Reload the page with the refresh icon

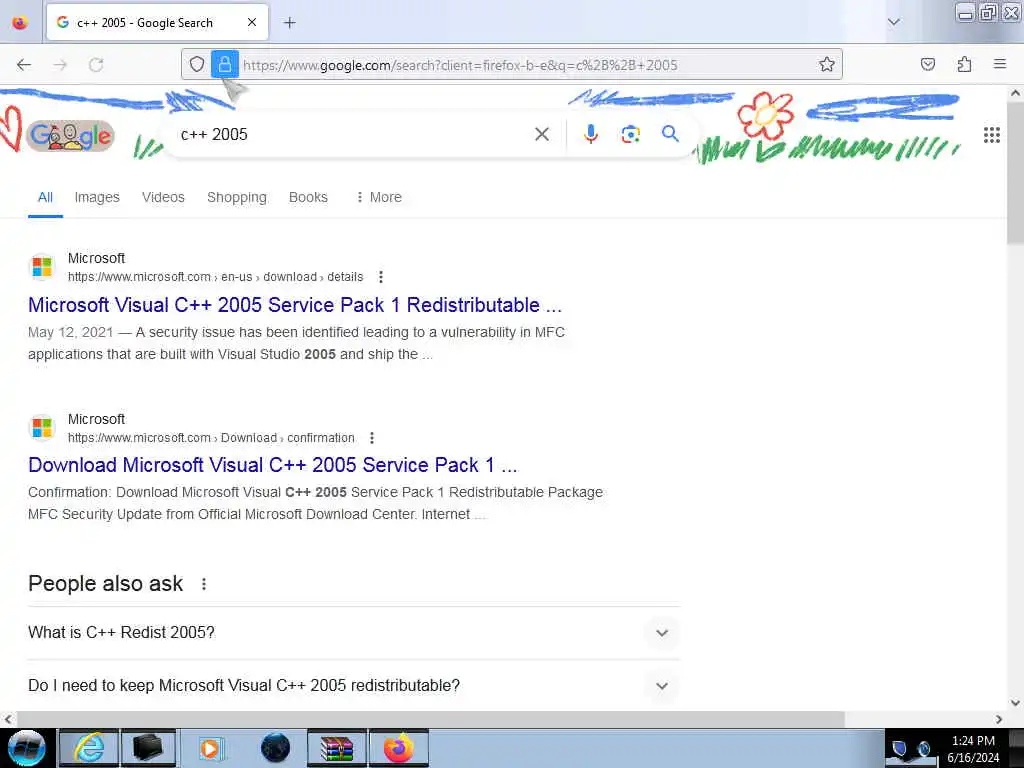pos(96,65)
